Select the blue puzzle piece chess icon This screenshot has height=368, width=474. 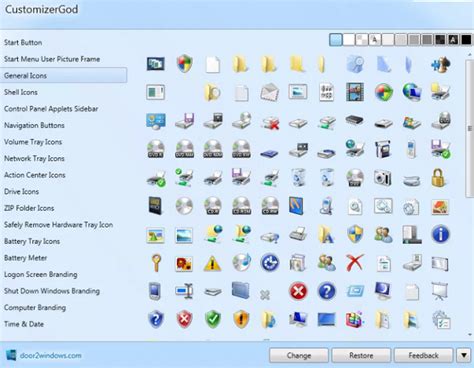point(440,64)
